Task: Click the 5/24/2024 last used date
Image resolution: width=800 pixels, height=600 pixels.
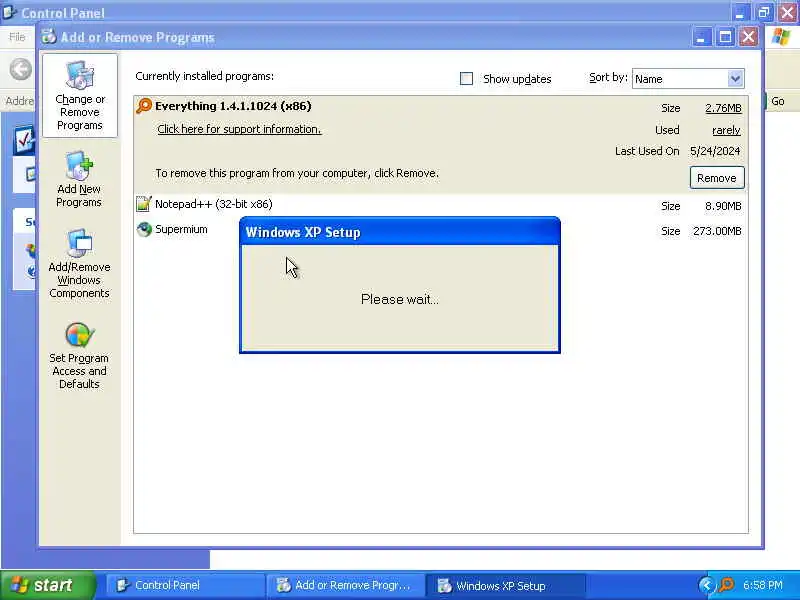Action: [x=715, y=151]
